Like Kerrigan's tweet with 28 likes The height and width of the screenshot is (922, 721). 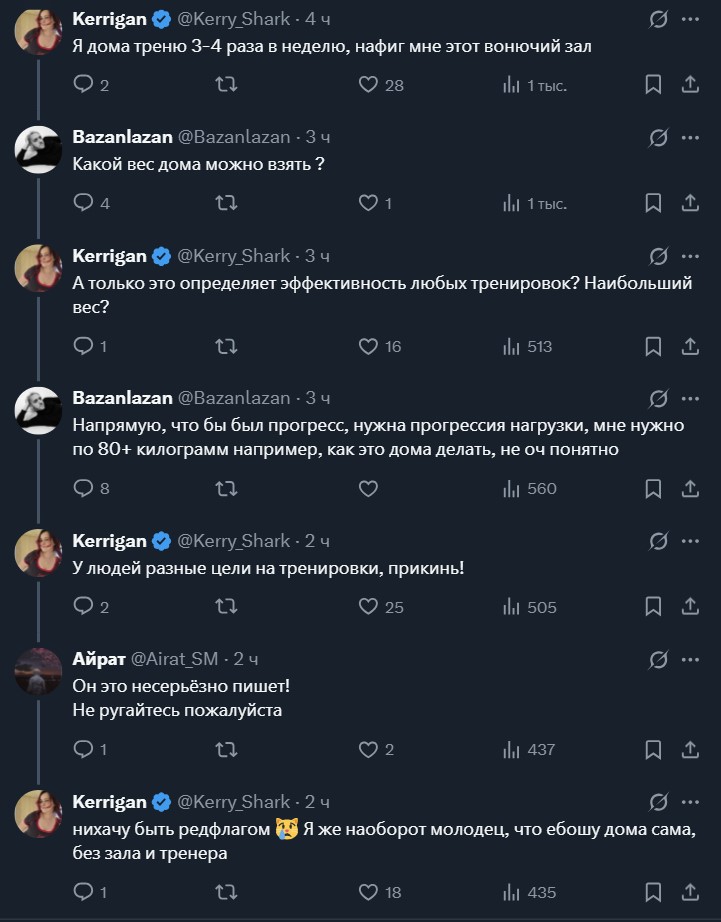369,85
